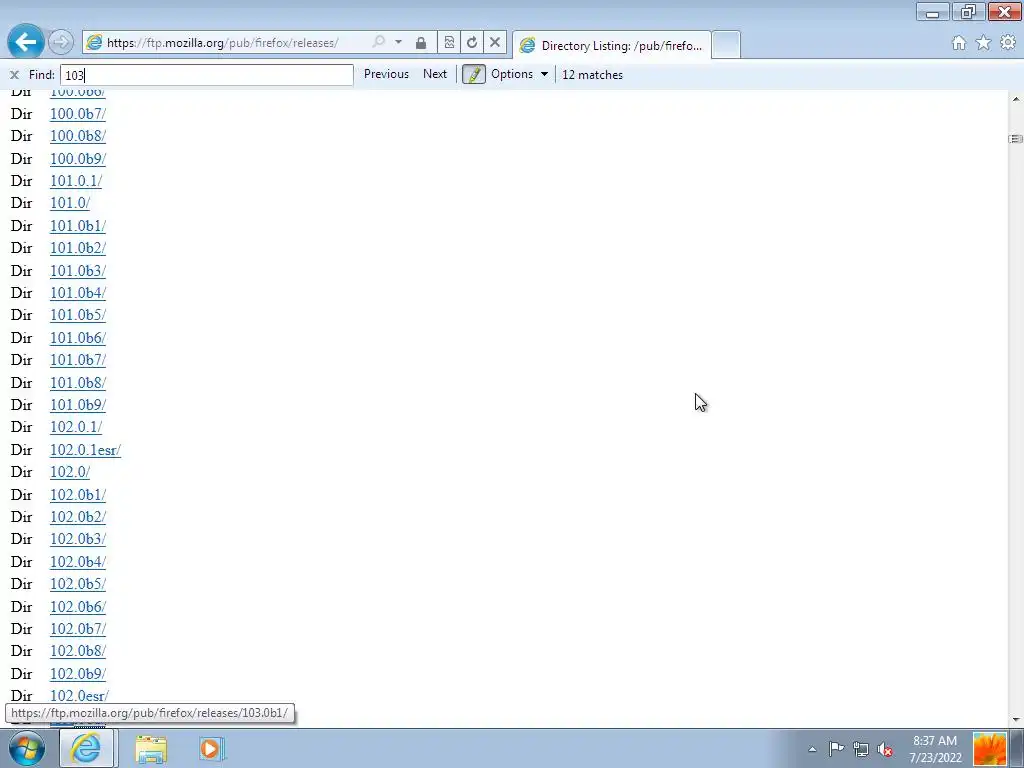Image resolution: width=1024 pixels, height=768 pixels.
Task: Stop loading with the X button
Action: (x=494, y=42)
